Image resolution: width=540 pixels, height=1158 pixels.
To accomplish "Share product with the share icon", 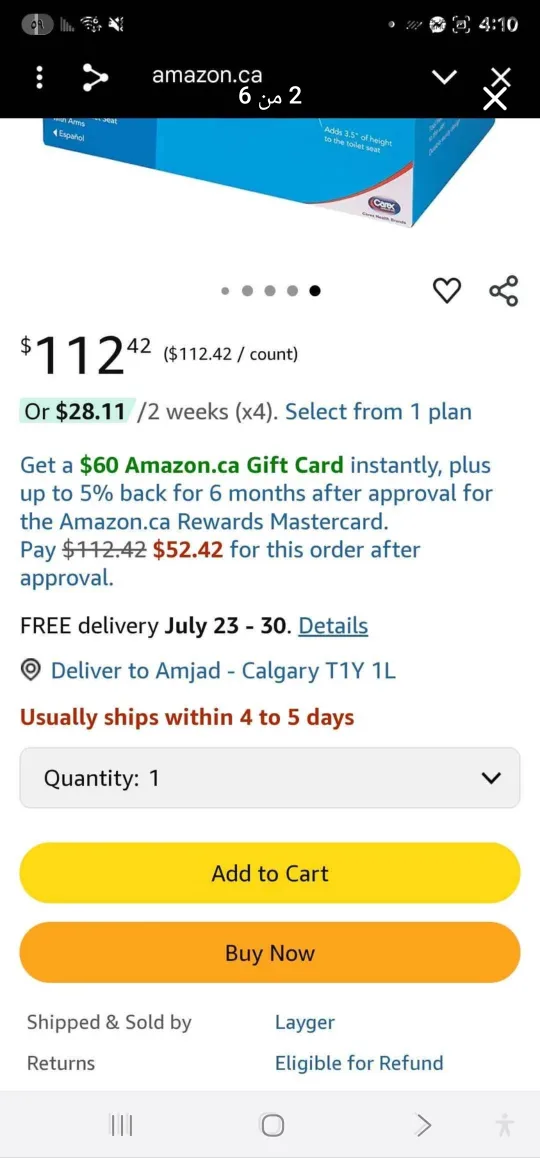I will [504, 290].
